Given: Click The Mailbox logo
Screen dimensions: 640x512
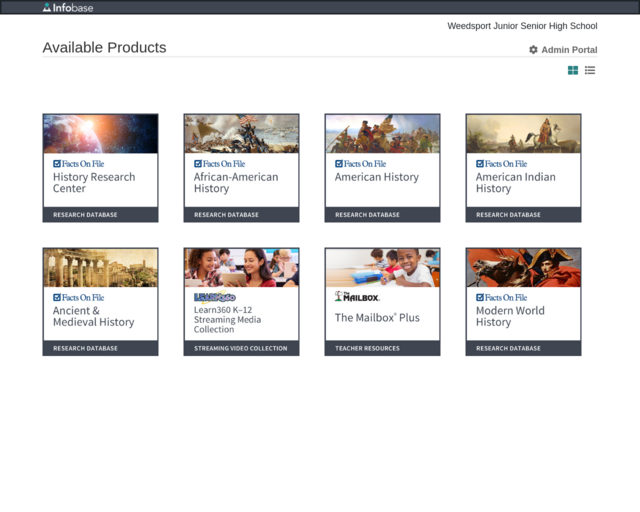Looking at the screenshot, I should 357,296.
